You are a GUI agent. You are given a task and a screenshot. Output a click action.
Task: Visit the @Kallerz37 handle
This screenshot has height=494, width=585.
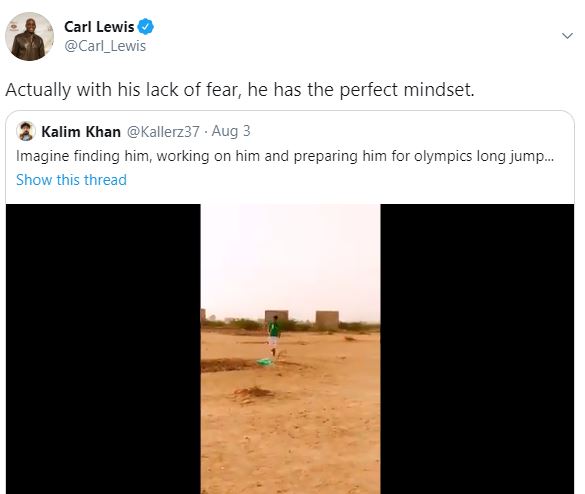click(x=163, y=131)
